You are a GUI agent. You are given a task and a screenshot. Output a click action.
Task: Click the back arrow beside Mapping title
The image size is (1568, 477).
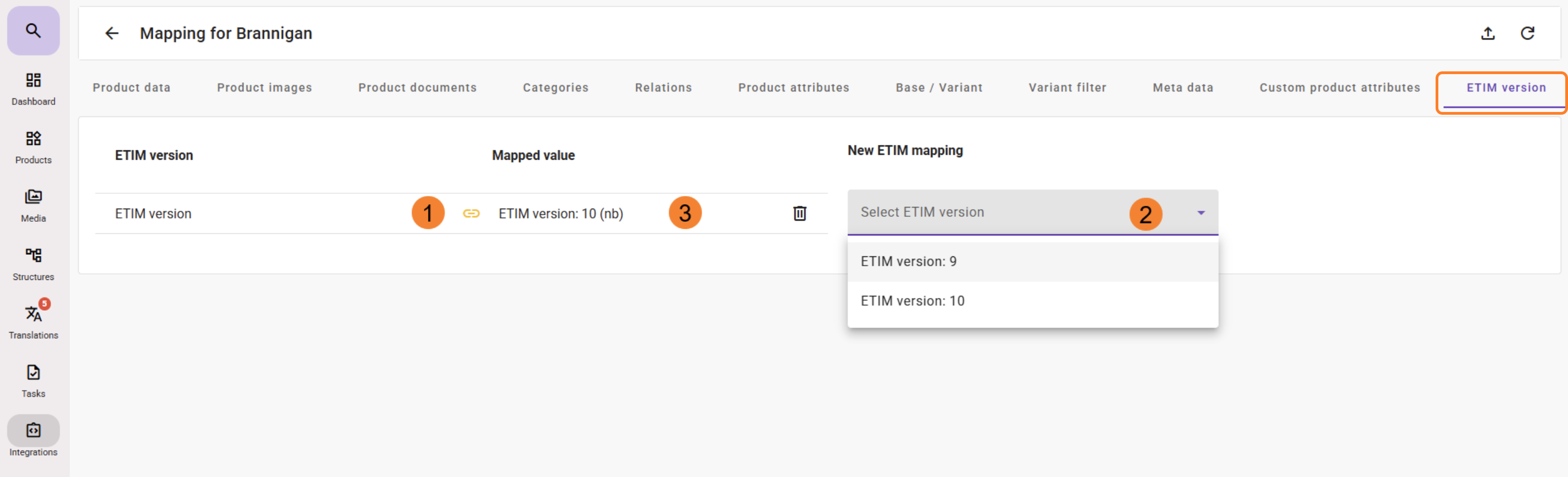pyautogui.click(x=112, y=33)
